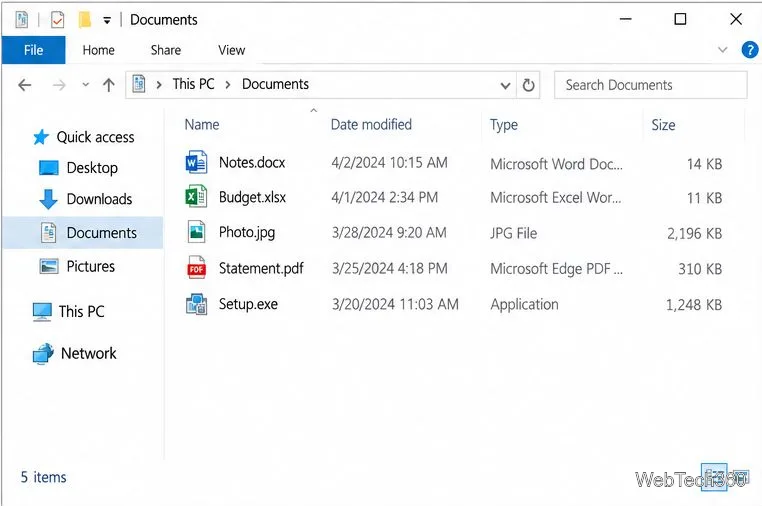Select the file name Notes.docx
Viewport: 762px width, 506px height.
coord(252,162)
